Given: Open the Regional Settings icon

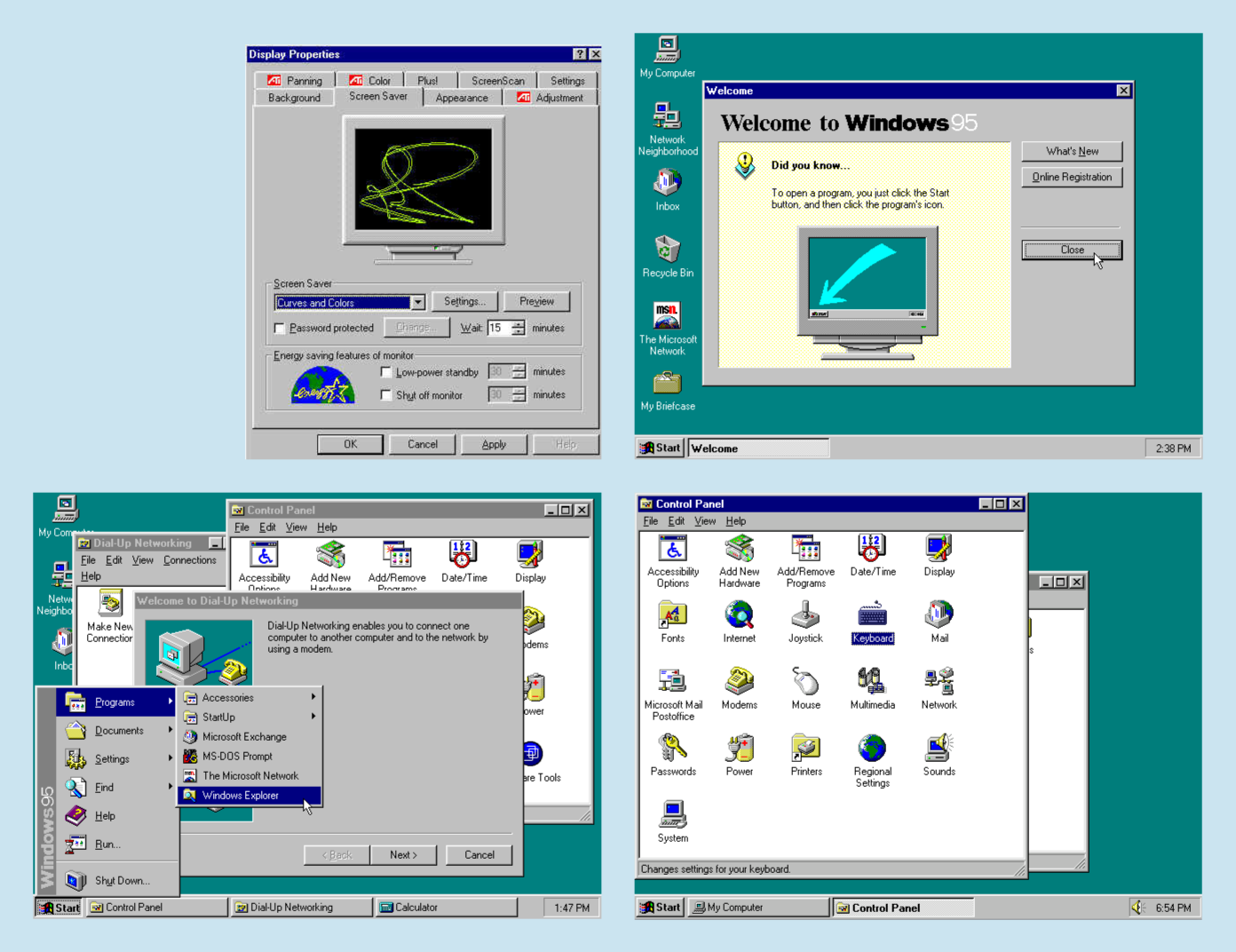Looking at the screenshot, I should point(872,760).
